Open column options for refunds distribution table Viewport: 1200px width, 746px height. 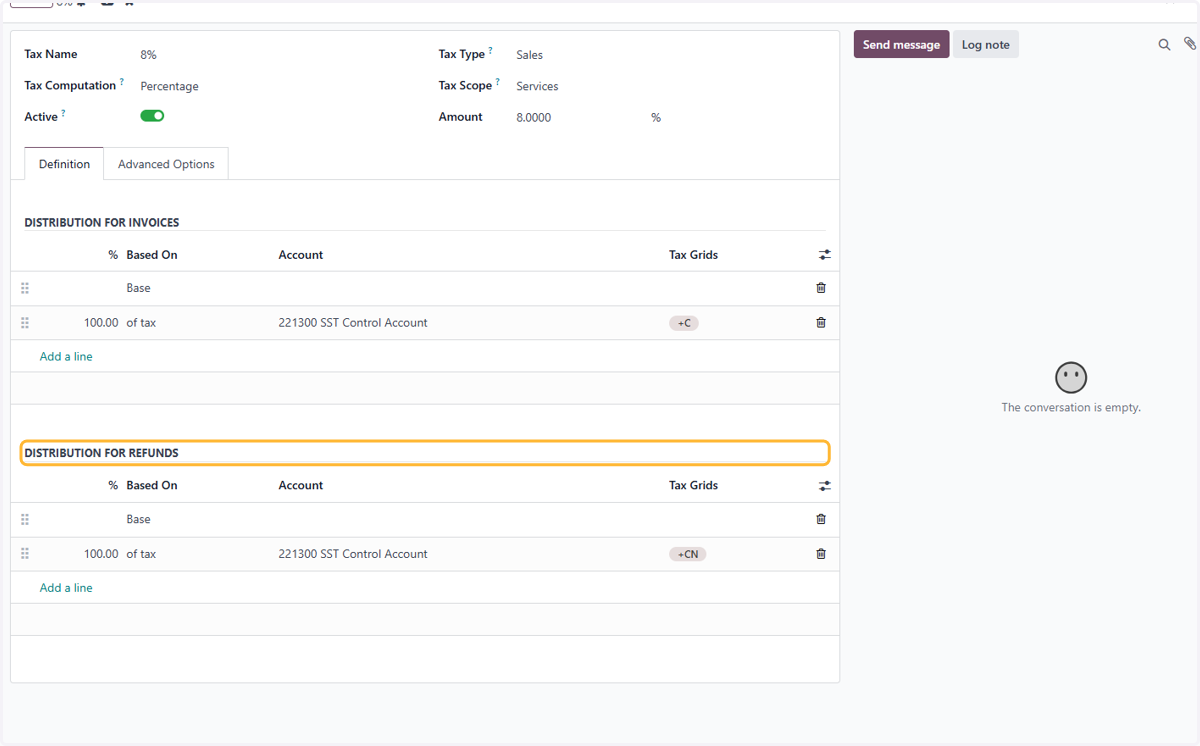pyautogui.click(x=825, y=486)
